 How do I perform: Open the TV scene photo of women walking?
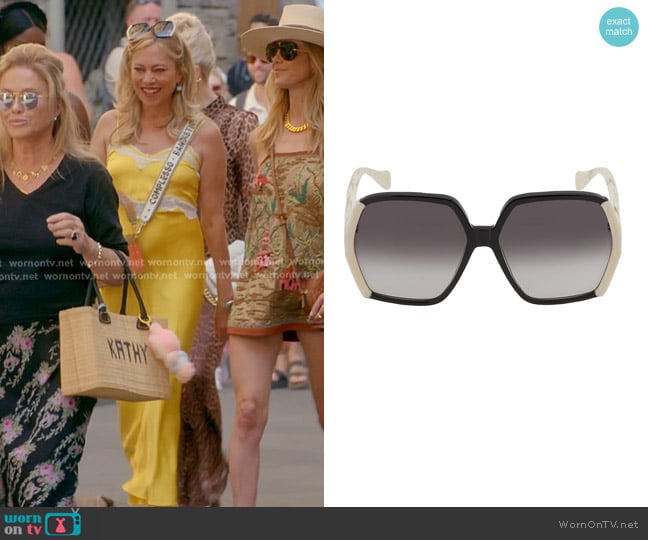[x=162, y=253]
